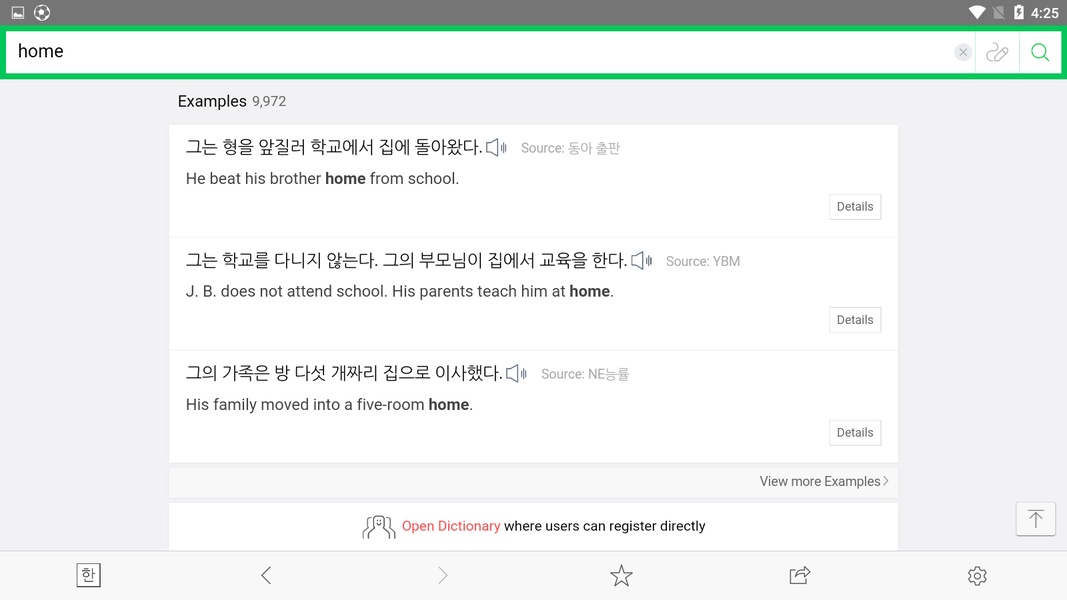The width and height of the screenshot is (1067, 600).
Task: Select sentence "He beat his brother home from school."
Action: [x=323, y=179]
